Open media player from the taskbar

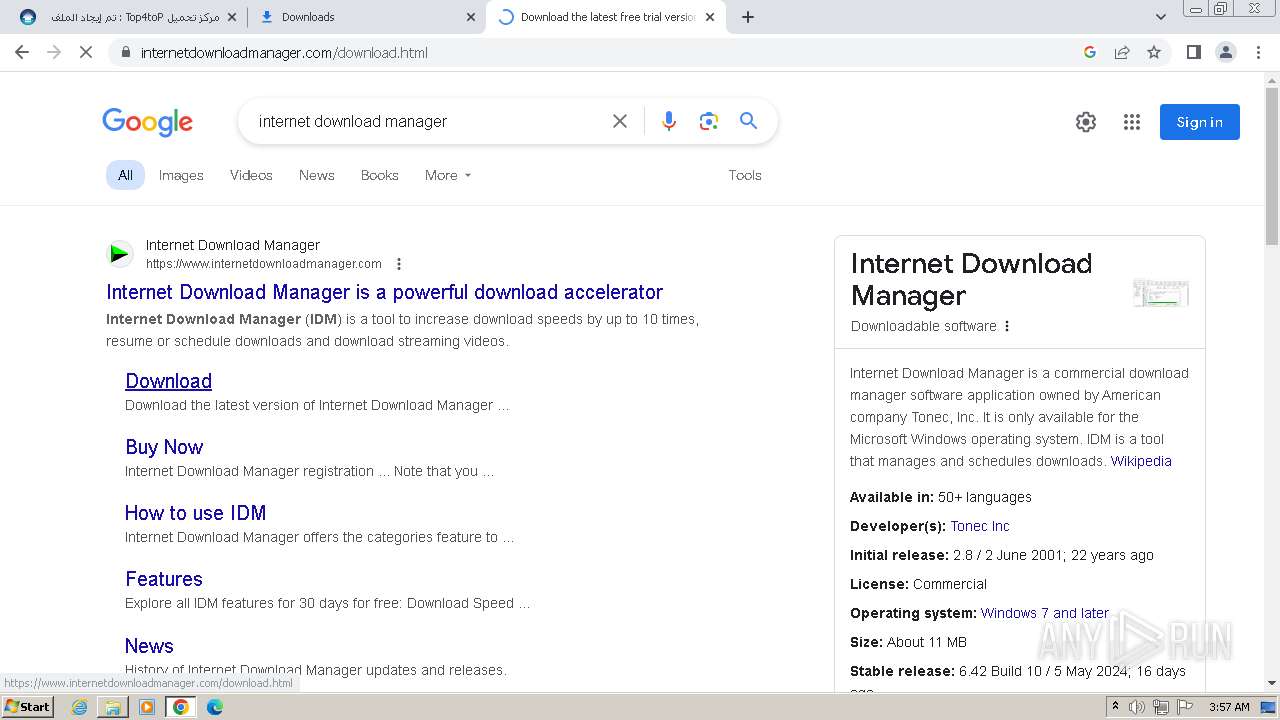147,707
